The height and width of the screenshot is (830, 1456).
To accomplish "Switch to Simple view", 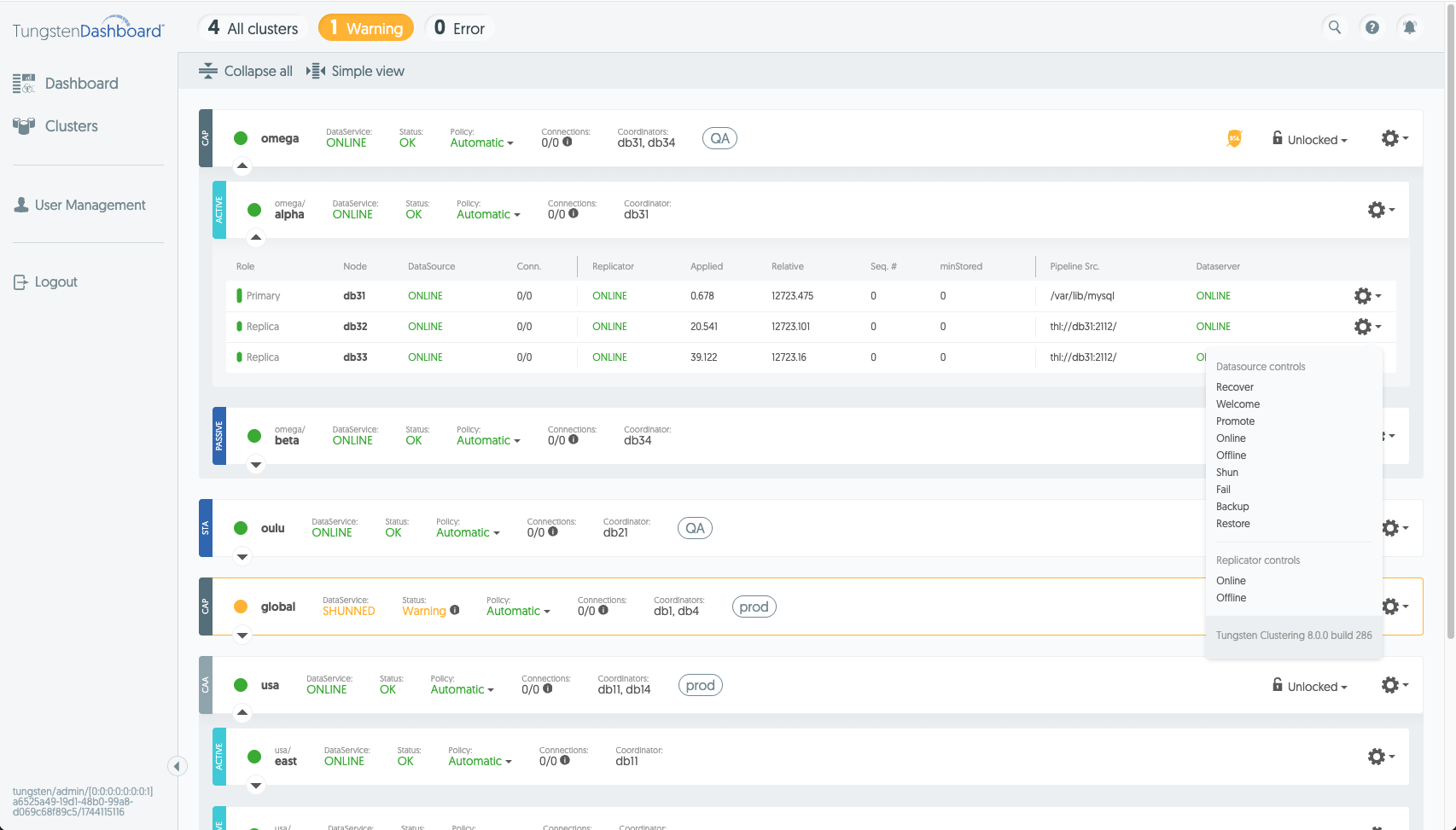I will click(x=355, y=71).
